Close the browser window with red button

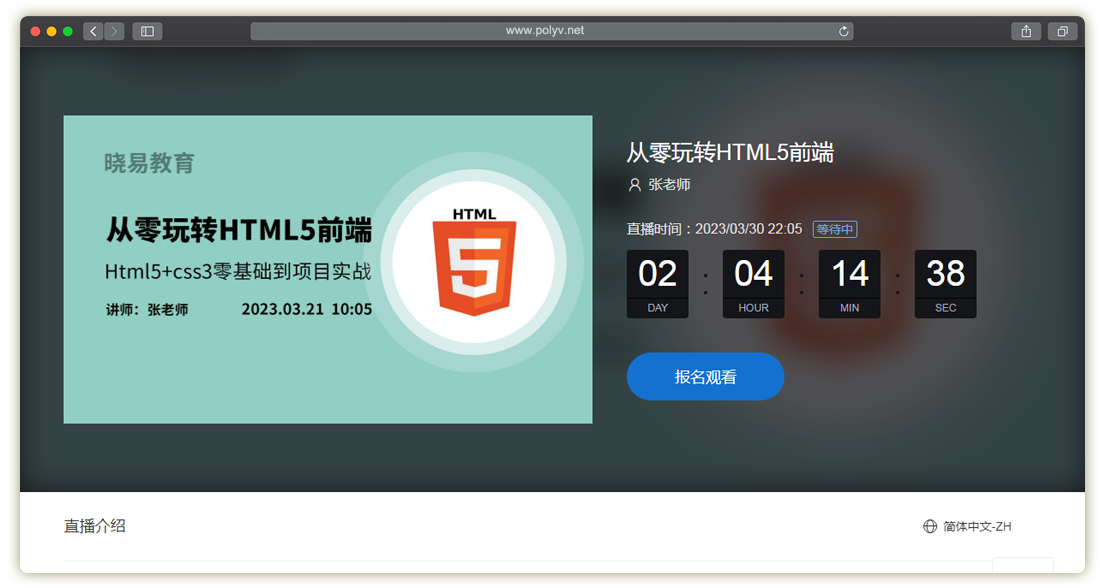[36, 31]
